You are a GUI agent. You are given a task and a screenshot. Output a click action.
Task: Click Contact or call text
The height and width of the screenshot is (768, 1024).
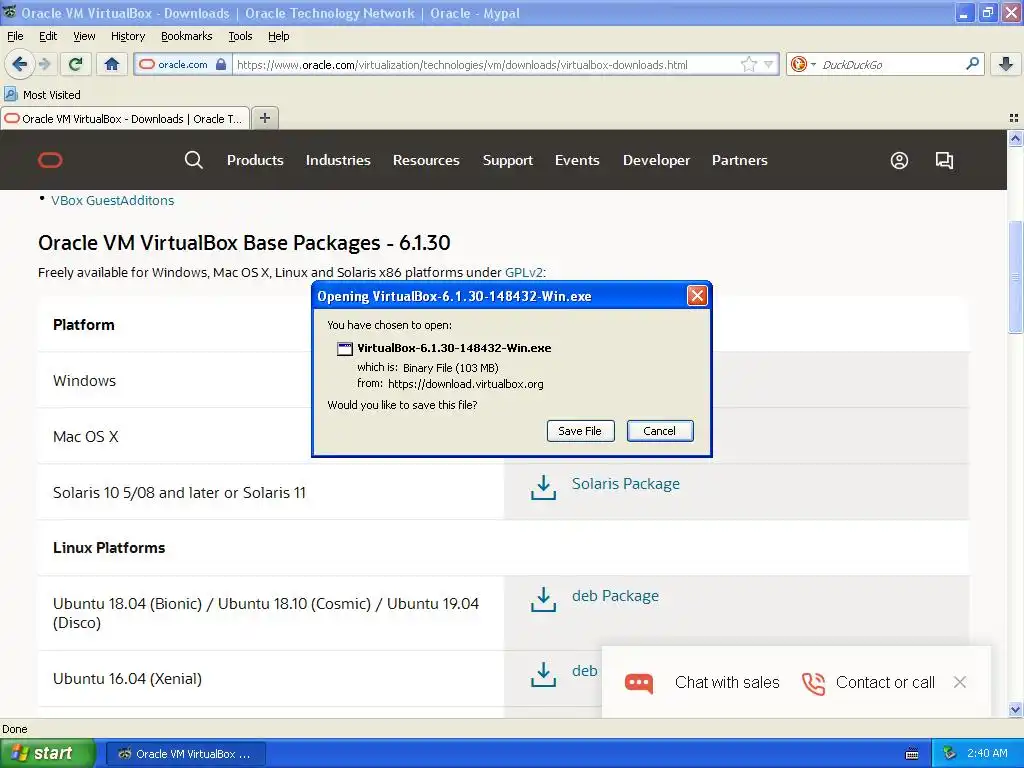tap(885, 682)
